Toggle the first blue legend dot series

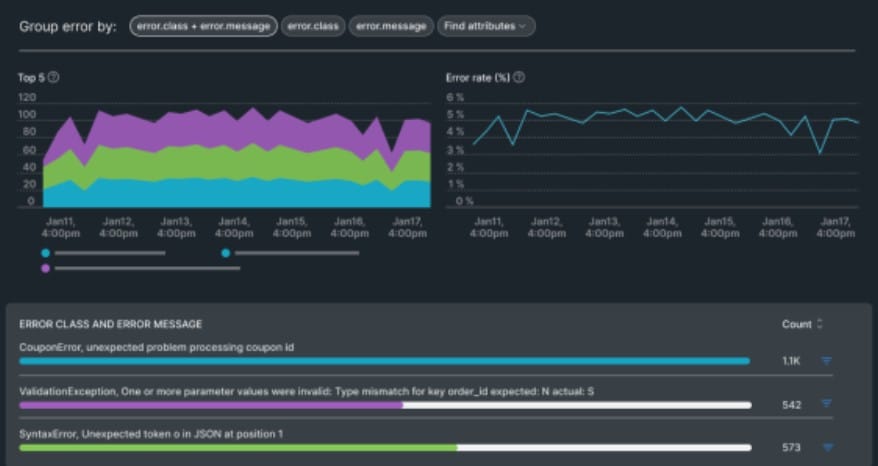[x=45, y=253]
